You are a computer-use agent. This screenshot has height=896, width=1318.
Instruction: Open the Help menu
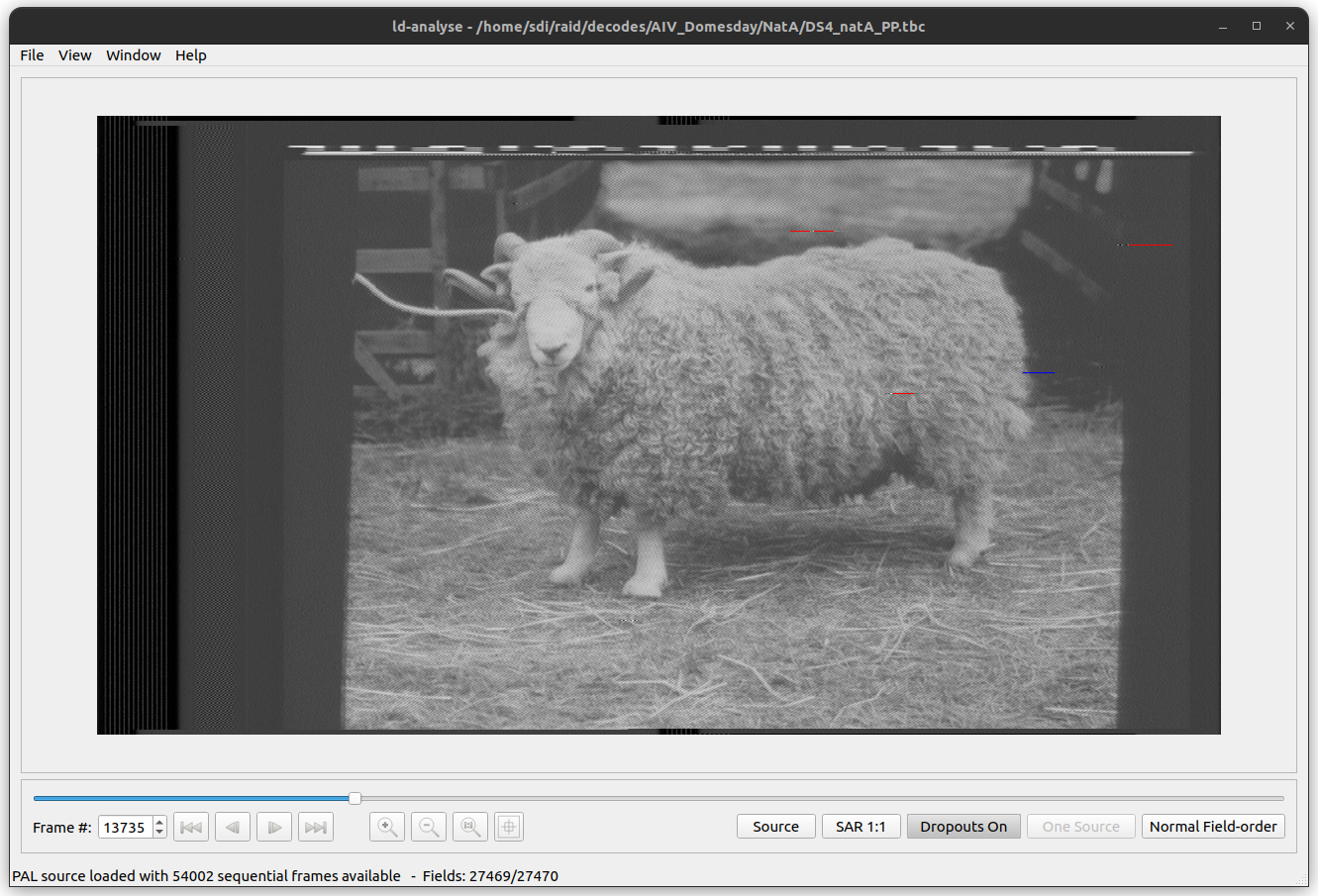pos(191,55)
